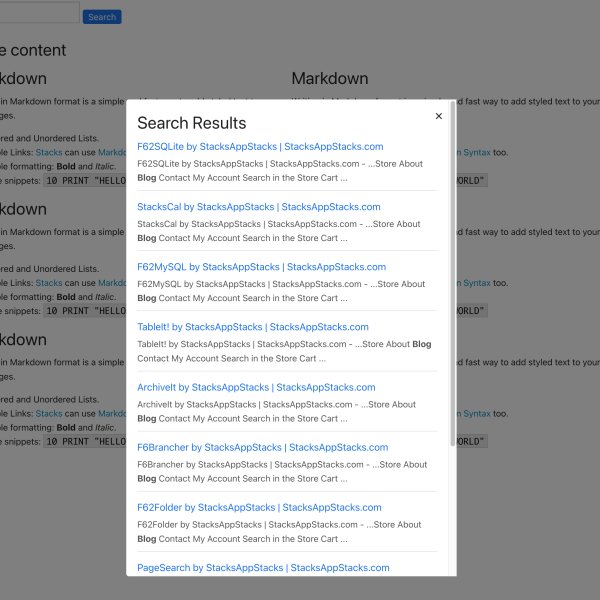Screen dimensions: 600x600
Task: Open the ArchiveIt by StacksAppStacks result
Action: click(x=256, y=387)
